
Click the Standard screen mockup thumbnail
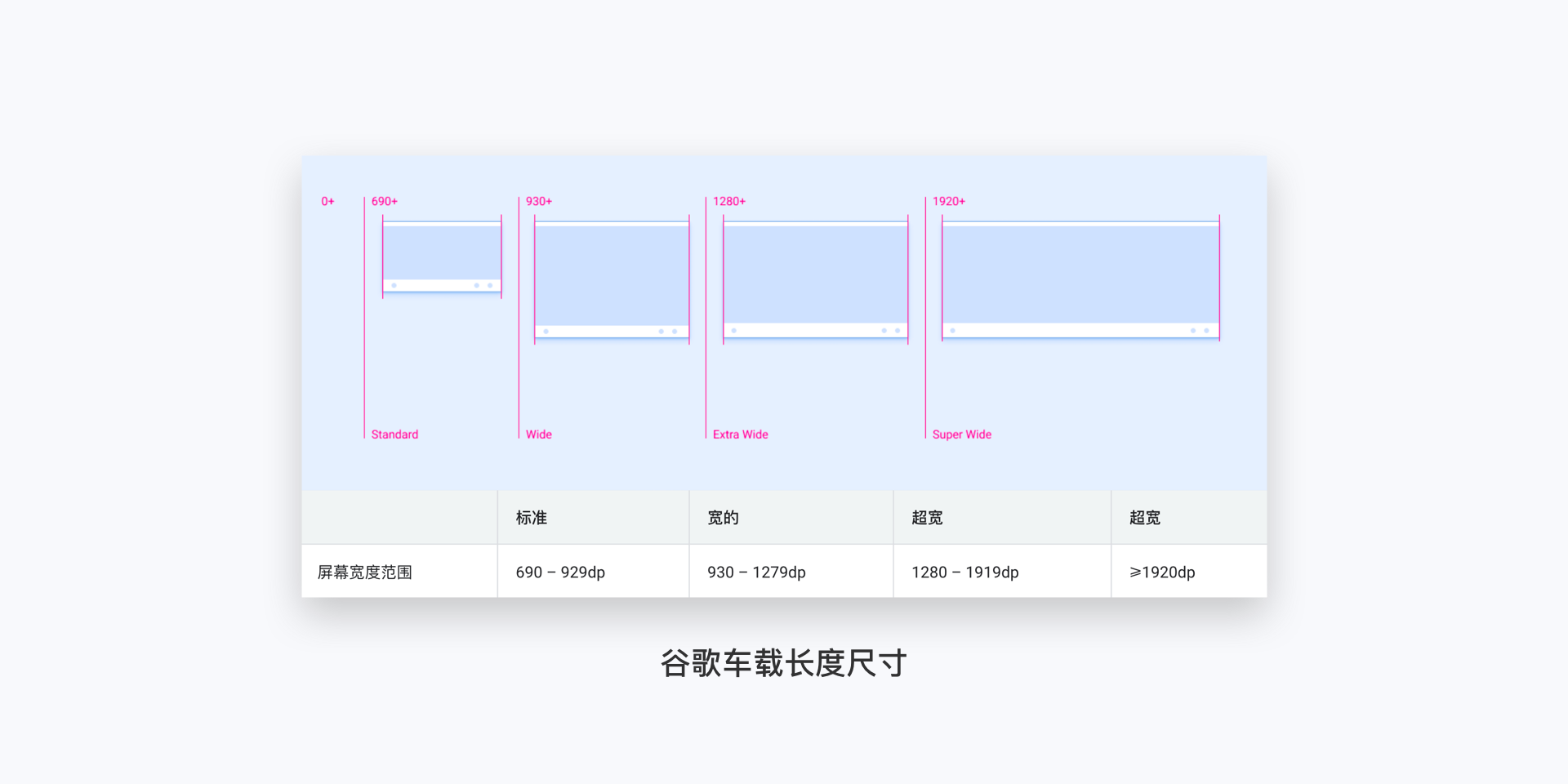coord(442,256)
